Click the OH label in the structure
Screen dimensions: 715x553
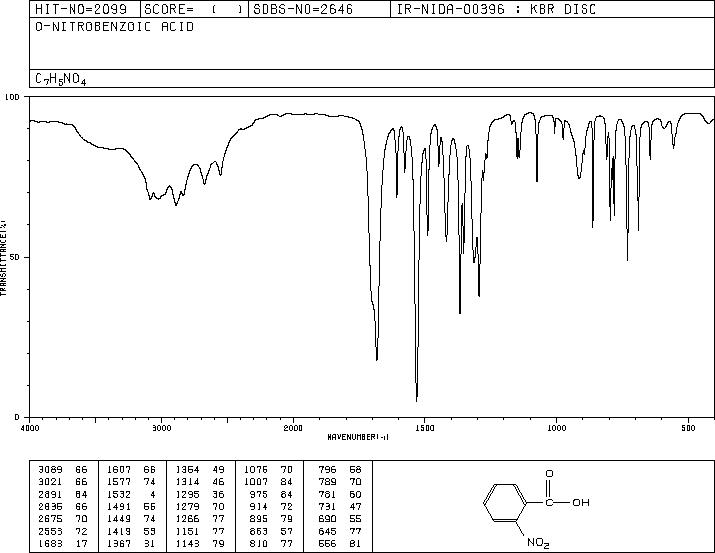coord(581,502)
